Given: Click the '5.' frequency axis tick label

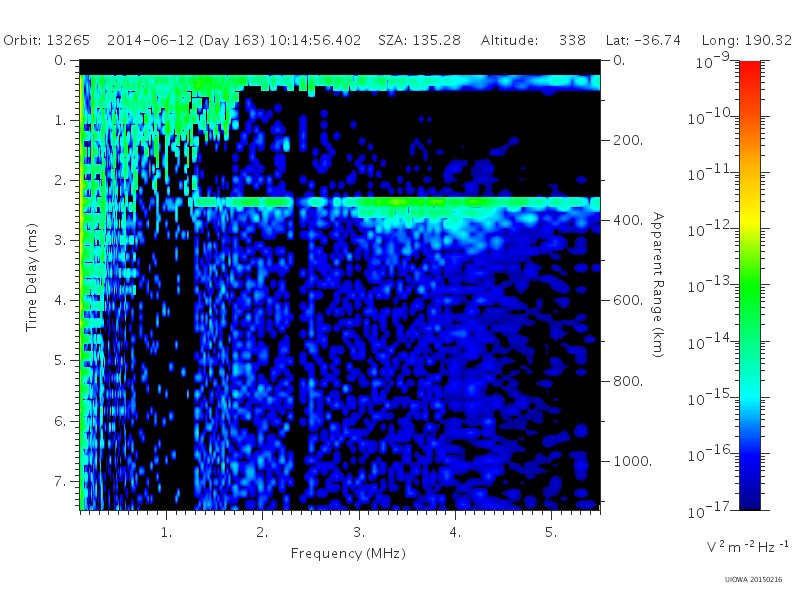Looking at the screenshot, I should click(551, 533).
